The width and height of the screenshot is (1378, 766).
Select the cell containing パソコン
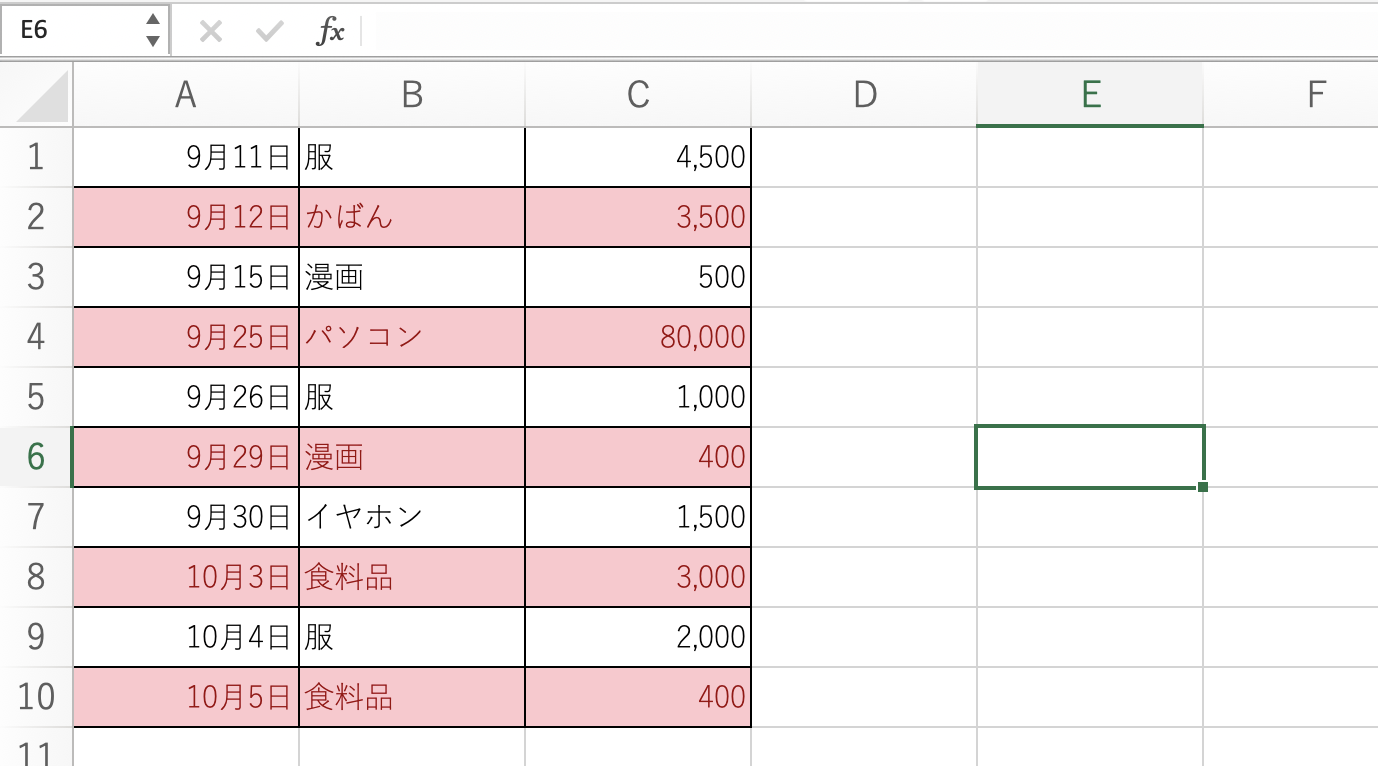[x=410, y=336]
